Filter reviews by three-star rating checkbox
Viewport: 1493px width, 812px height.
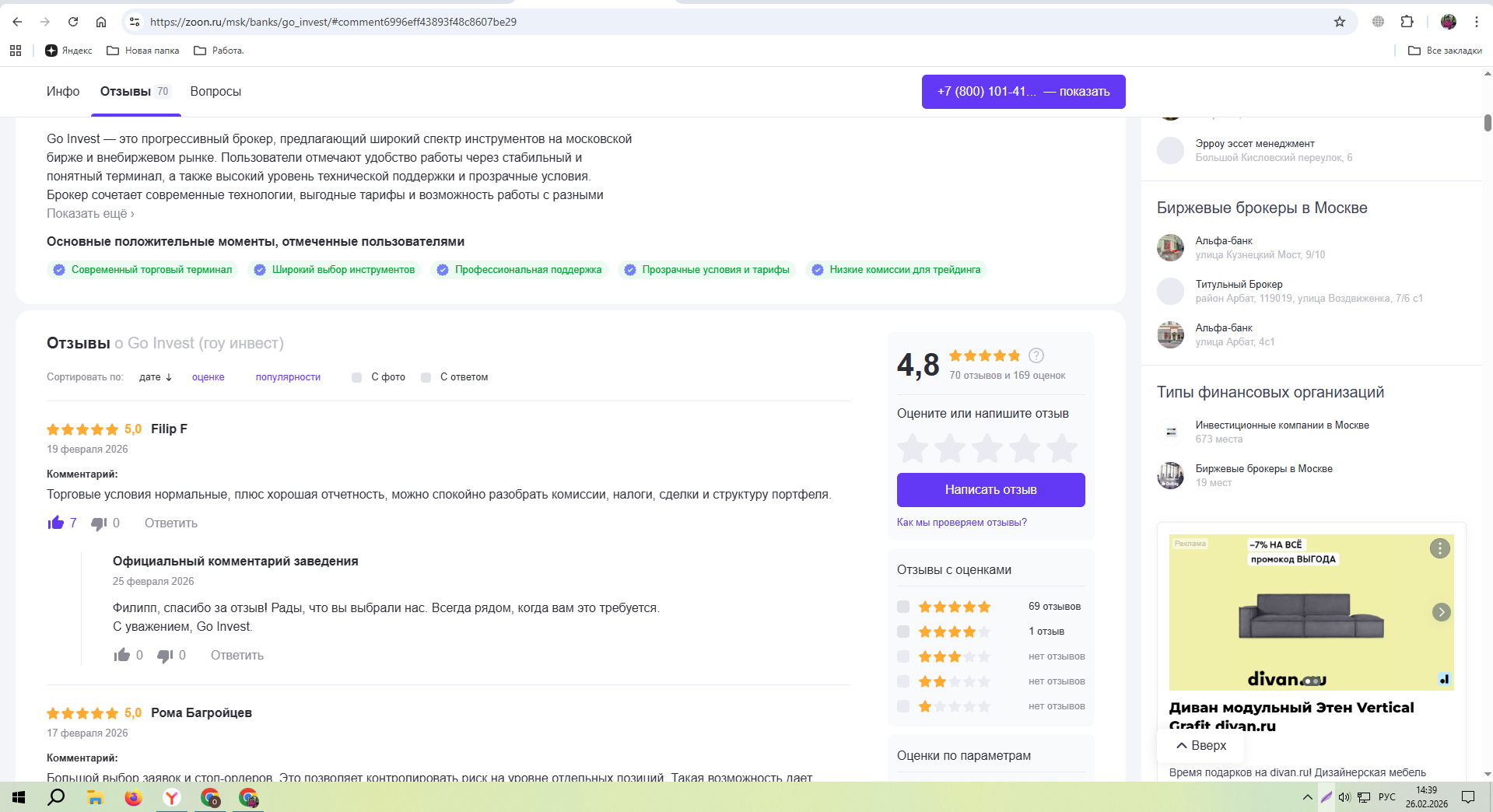click(x=903, y=656)
